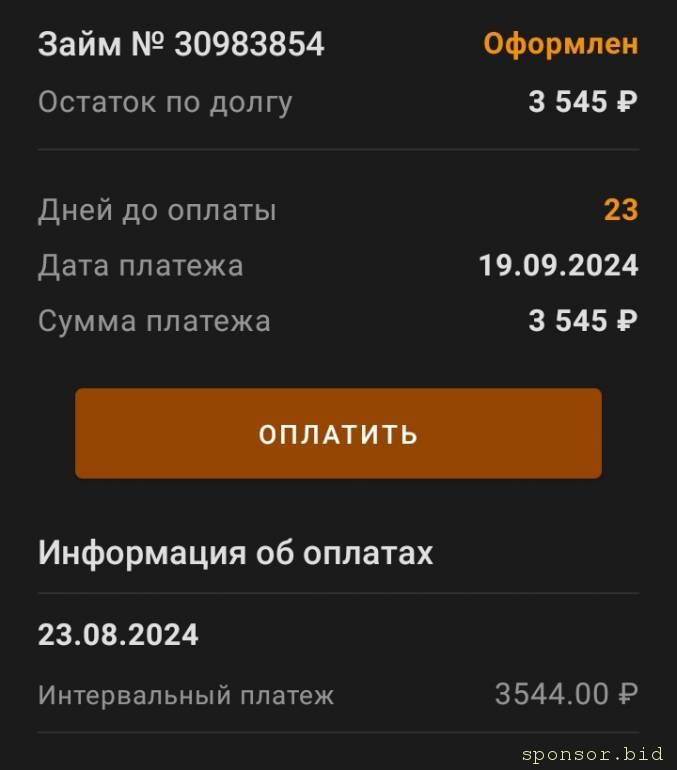The height and width of the screenshot is (770, 677).
Task: Select the Дата платежа label
Action: pos(140,265)
